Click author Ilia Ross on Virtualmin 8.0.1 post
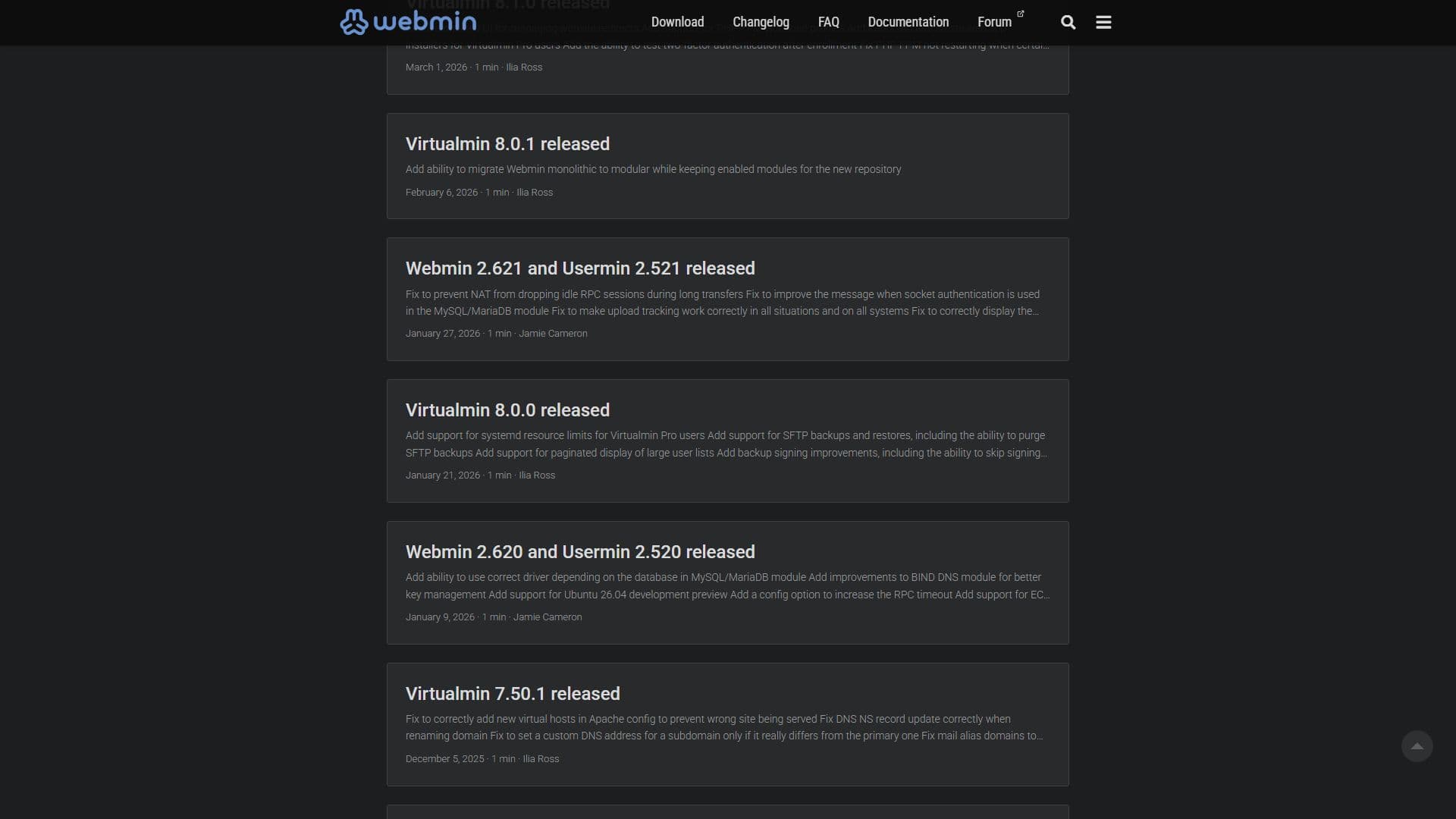Viewport: 1456px width, 819px height. pyautogui.click(x=535, y=193)
